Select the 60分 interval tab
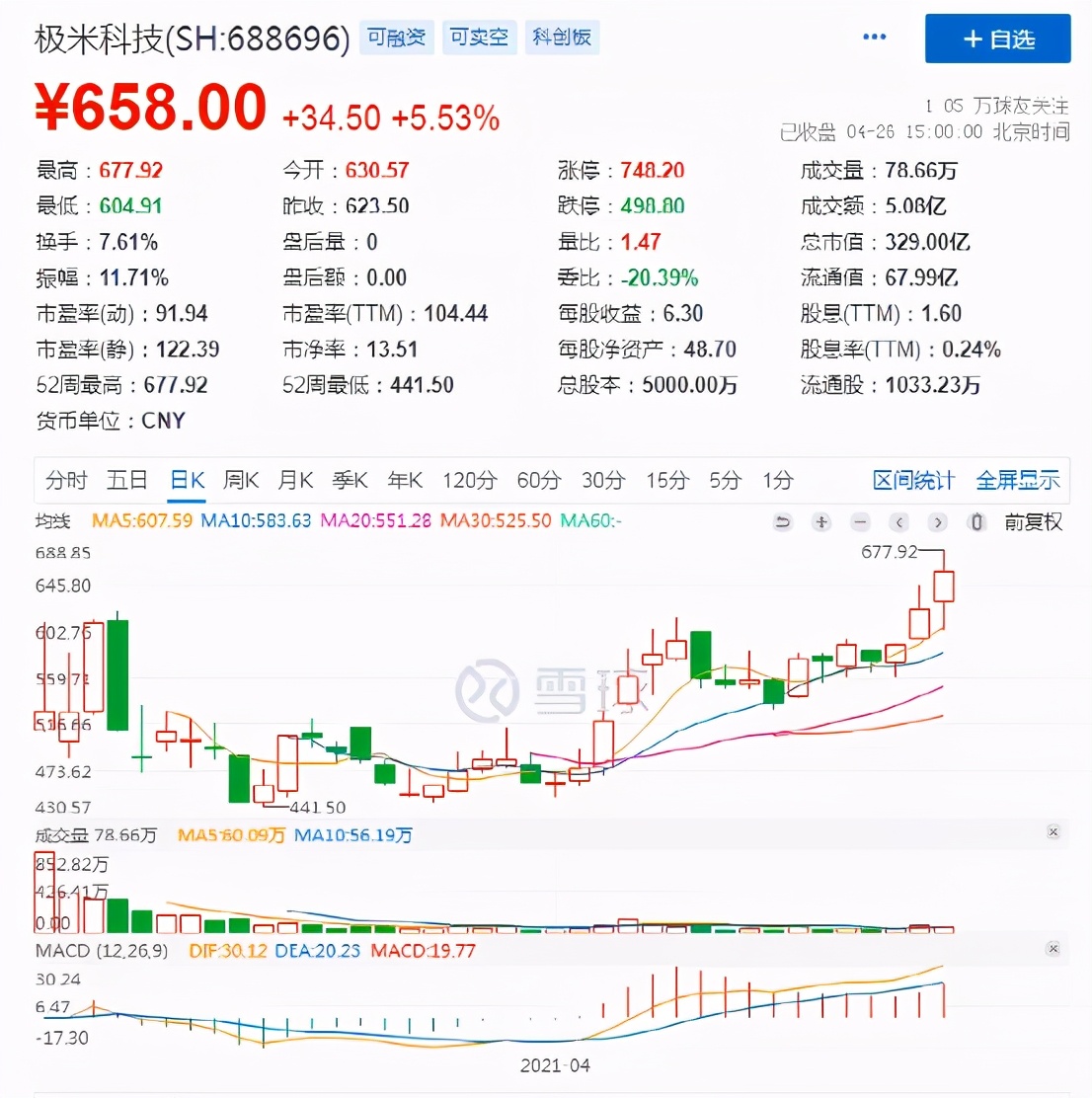This screenshot has height=1098, width=1092. point(538,481)
